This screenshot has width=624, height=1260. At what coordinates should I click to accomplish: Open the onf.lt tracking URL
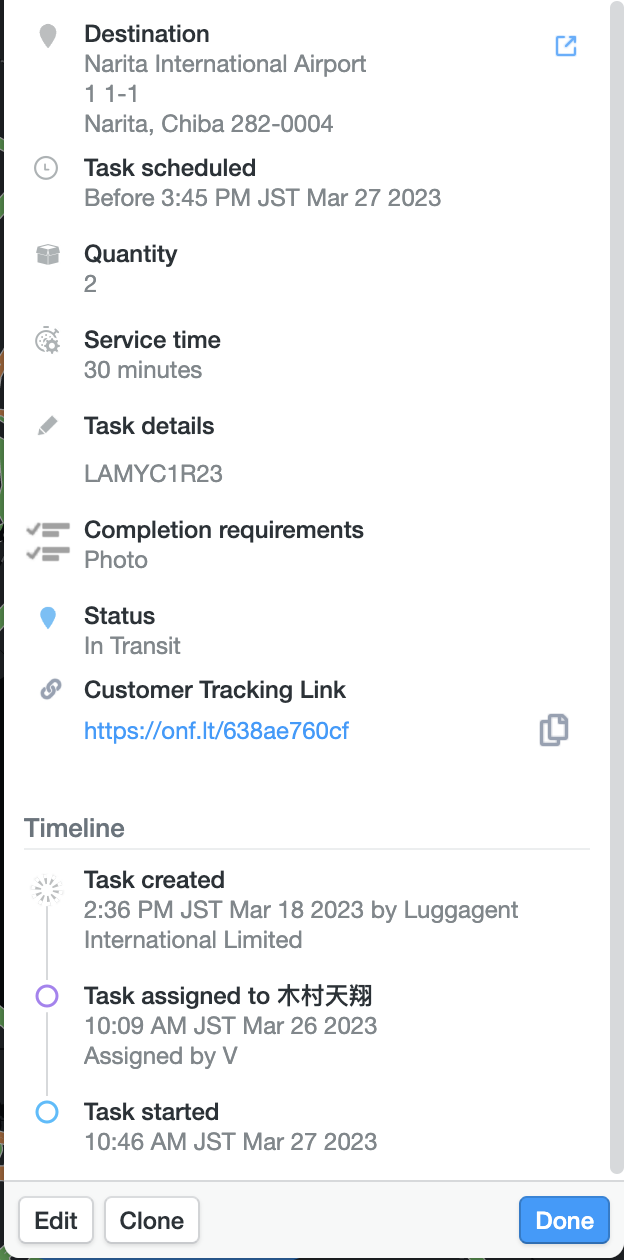tap(217, 731)
